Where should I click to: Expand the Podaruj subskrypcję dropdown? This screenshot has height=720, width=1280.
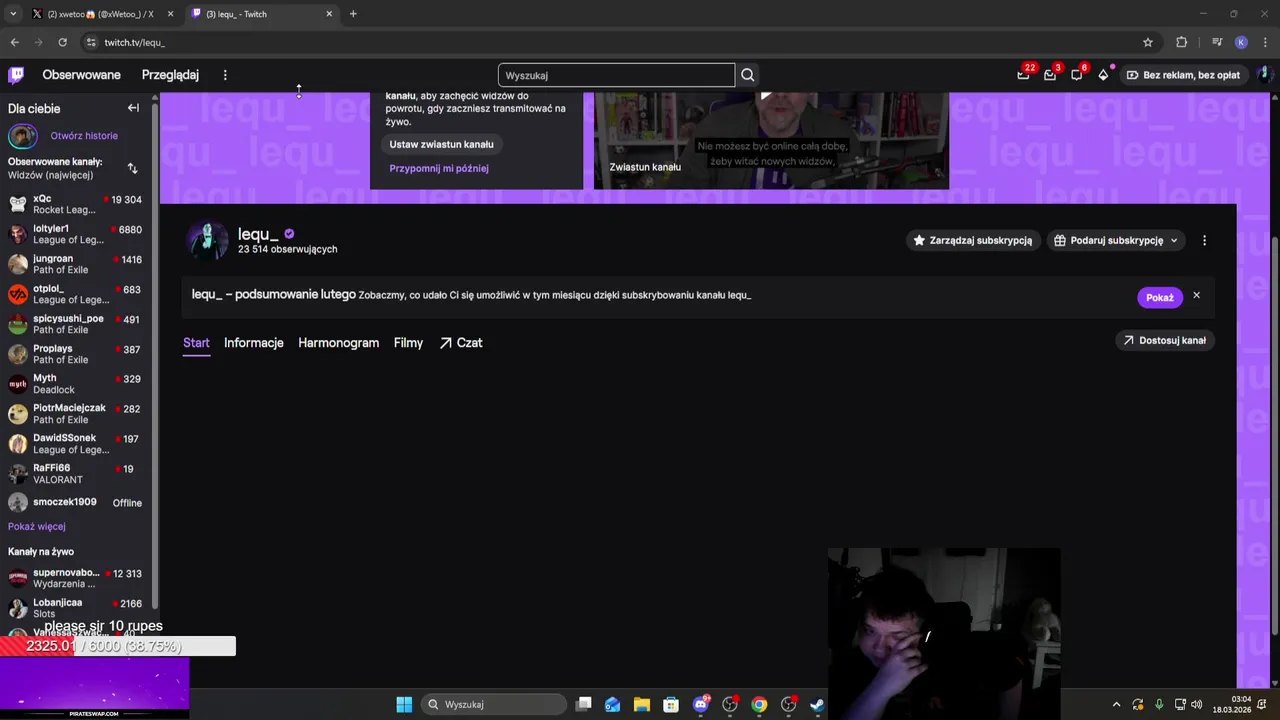pyautogui.click(x=1174, y=240)
